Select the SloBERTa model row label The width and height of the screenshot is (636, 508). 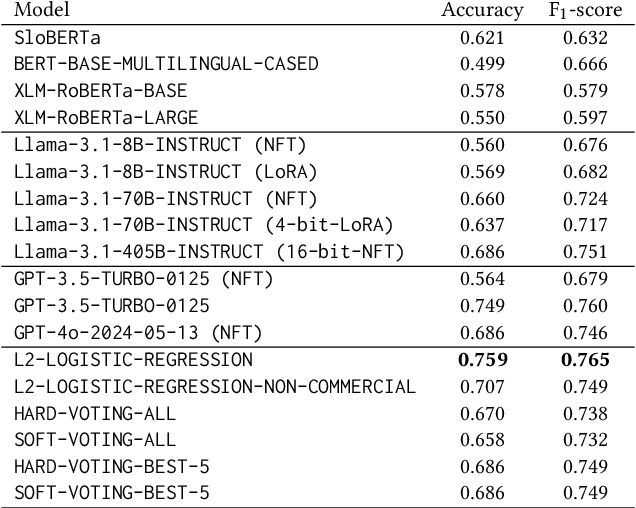[57, 38]
